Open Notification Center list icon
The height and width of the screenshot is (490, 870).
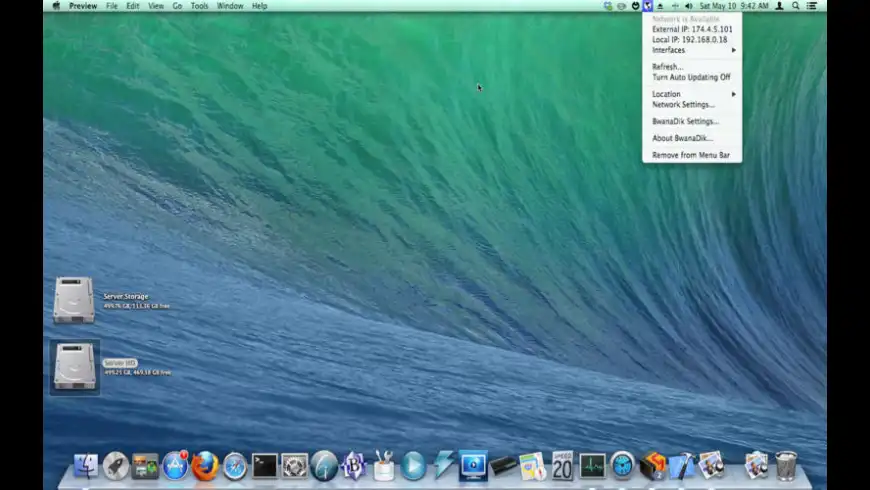click(x=811, y=6)
